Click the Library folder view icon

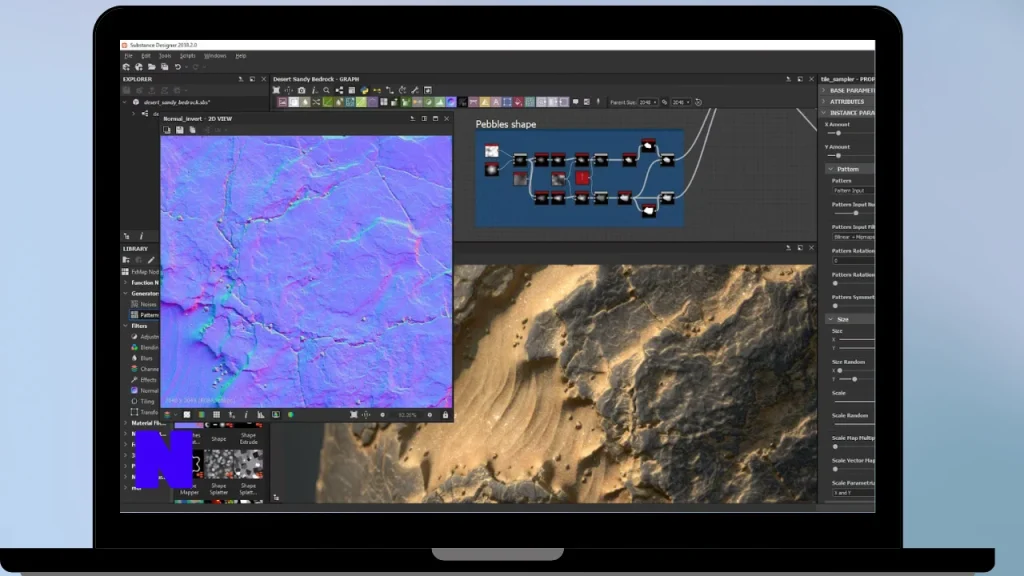pyautogui.click(x=126, y=260)
